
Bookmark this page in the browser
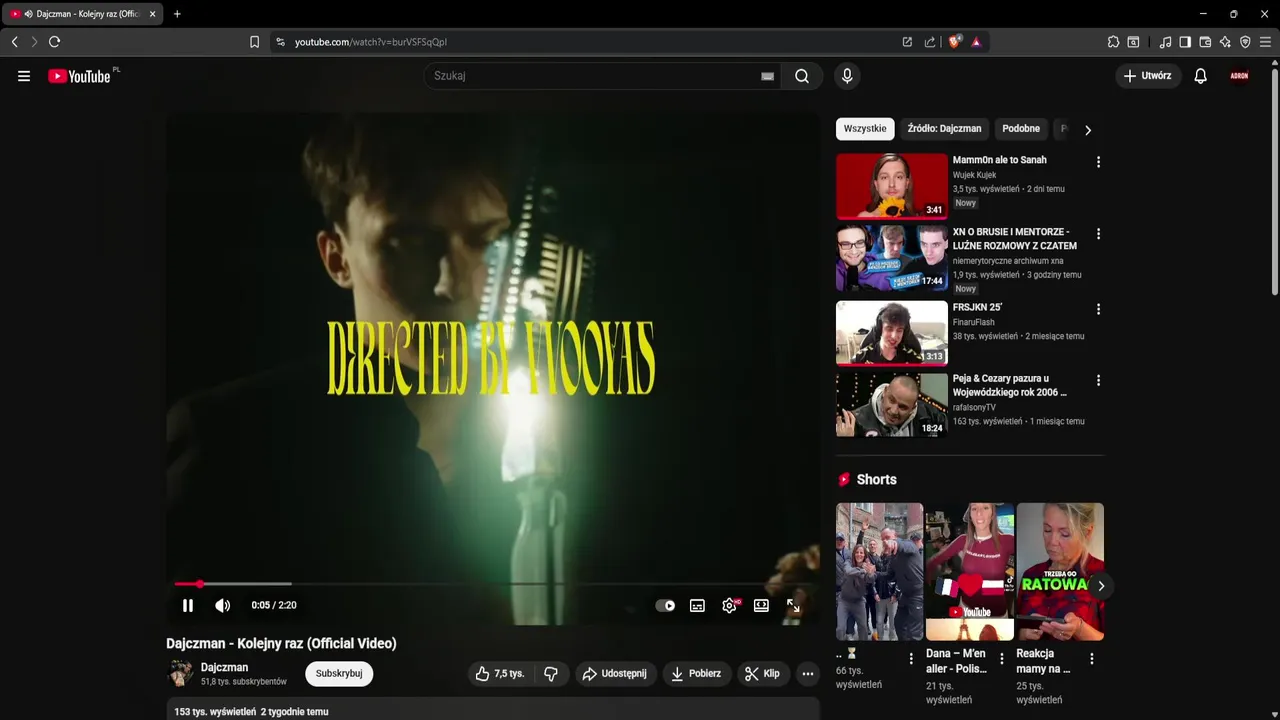click(x=254, y=42)
